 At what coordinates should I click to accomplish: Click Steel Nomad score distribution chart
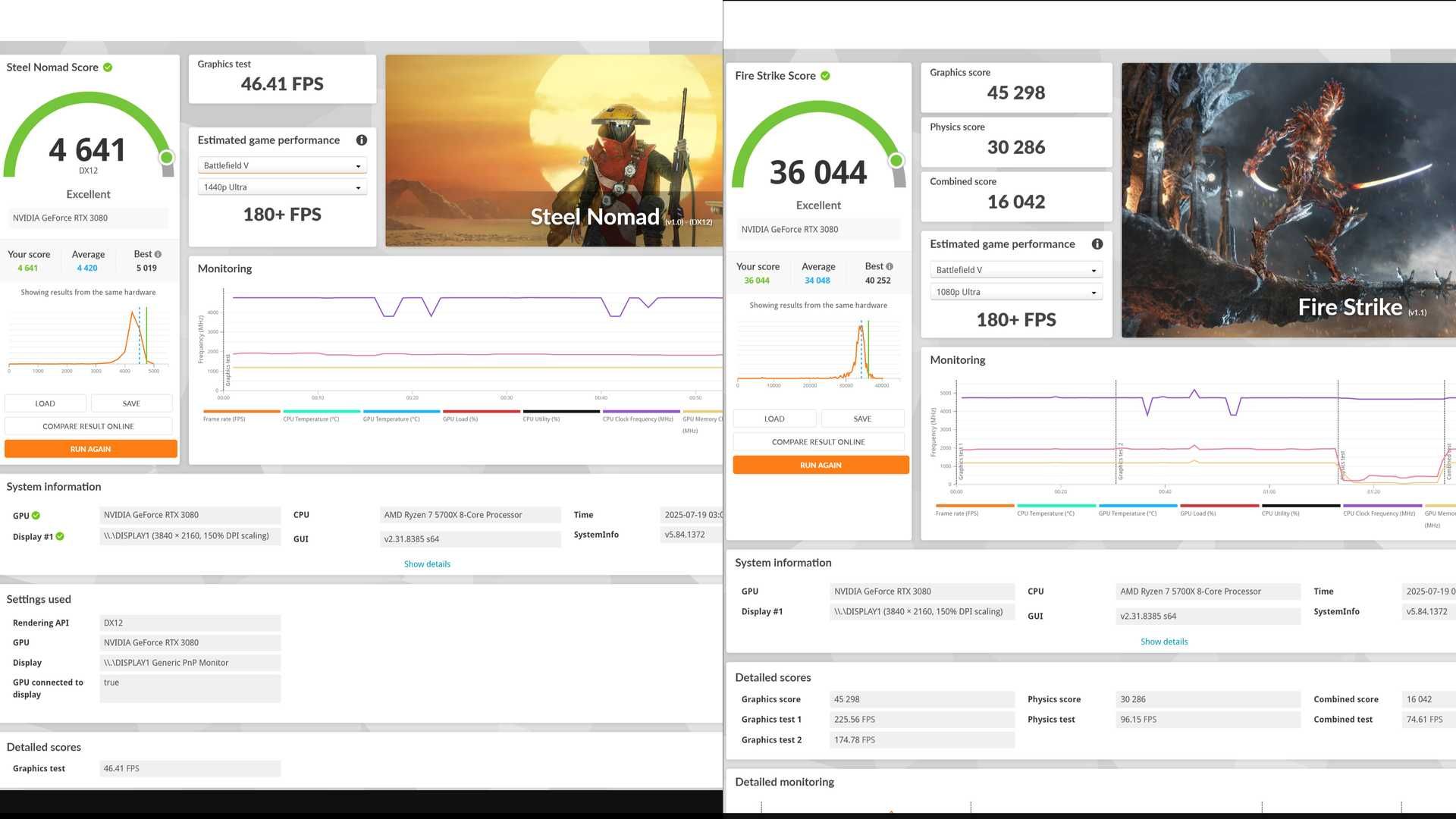pyautogui.click(x=87, y=339)
